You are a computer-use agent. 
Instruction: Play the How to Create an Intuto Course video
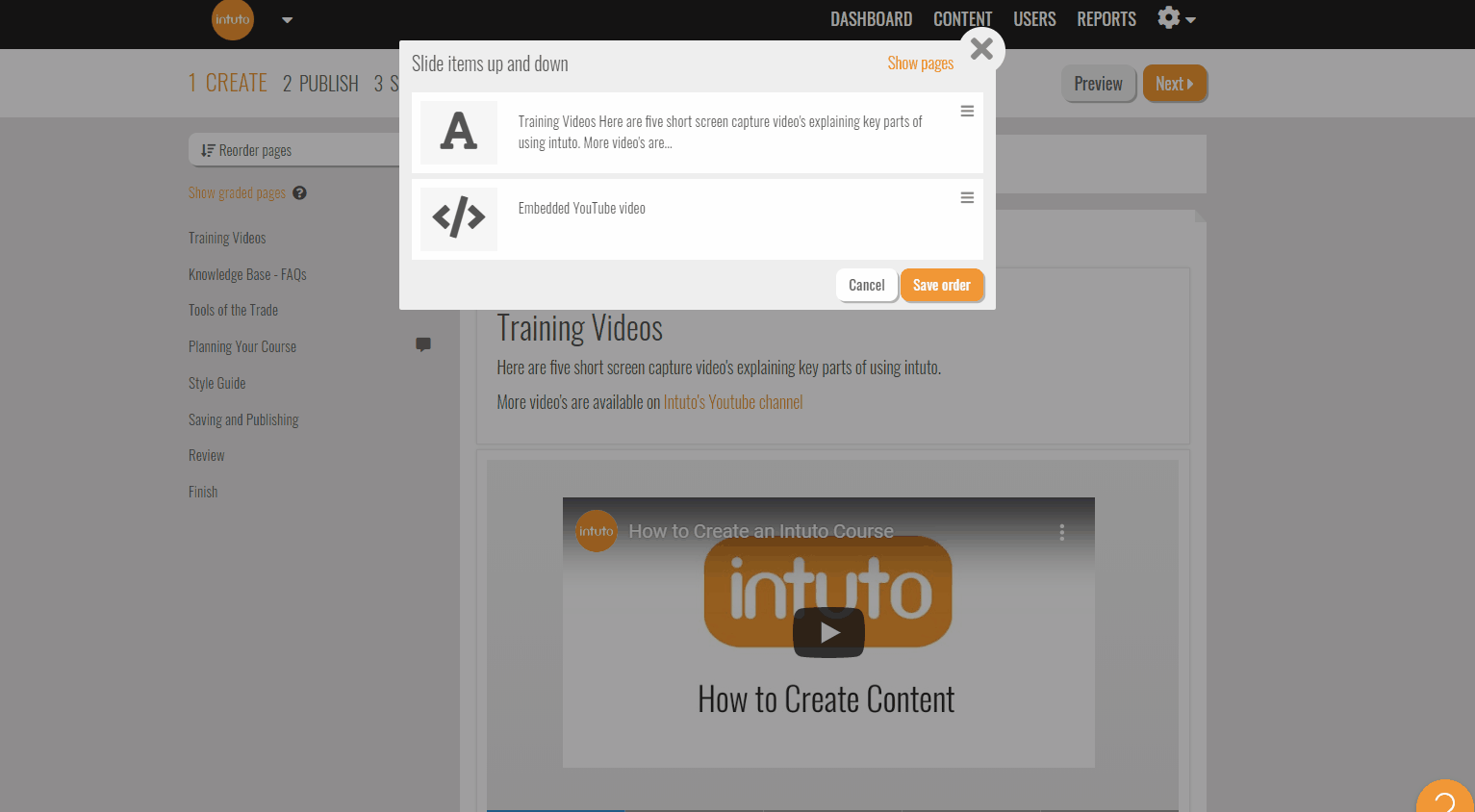pyautogui.click(x=828, y=632)
